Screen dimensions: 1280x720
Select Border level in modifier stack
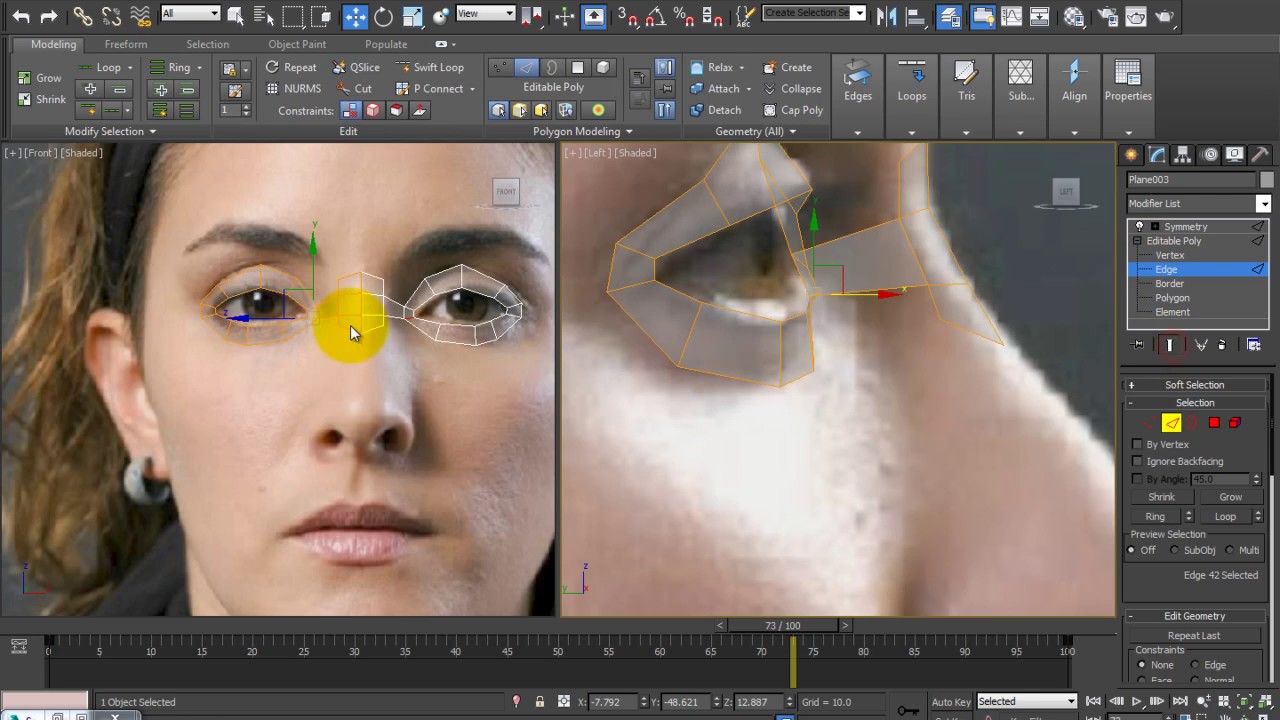click(1169, 284)
